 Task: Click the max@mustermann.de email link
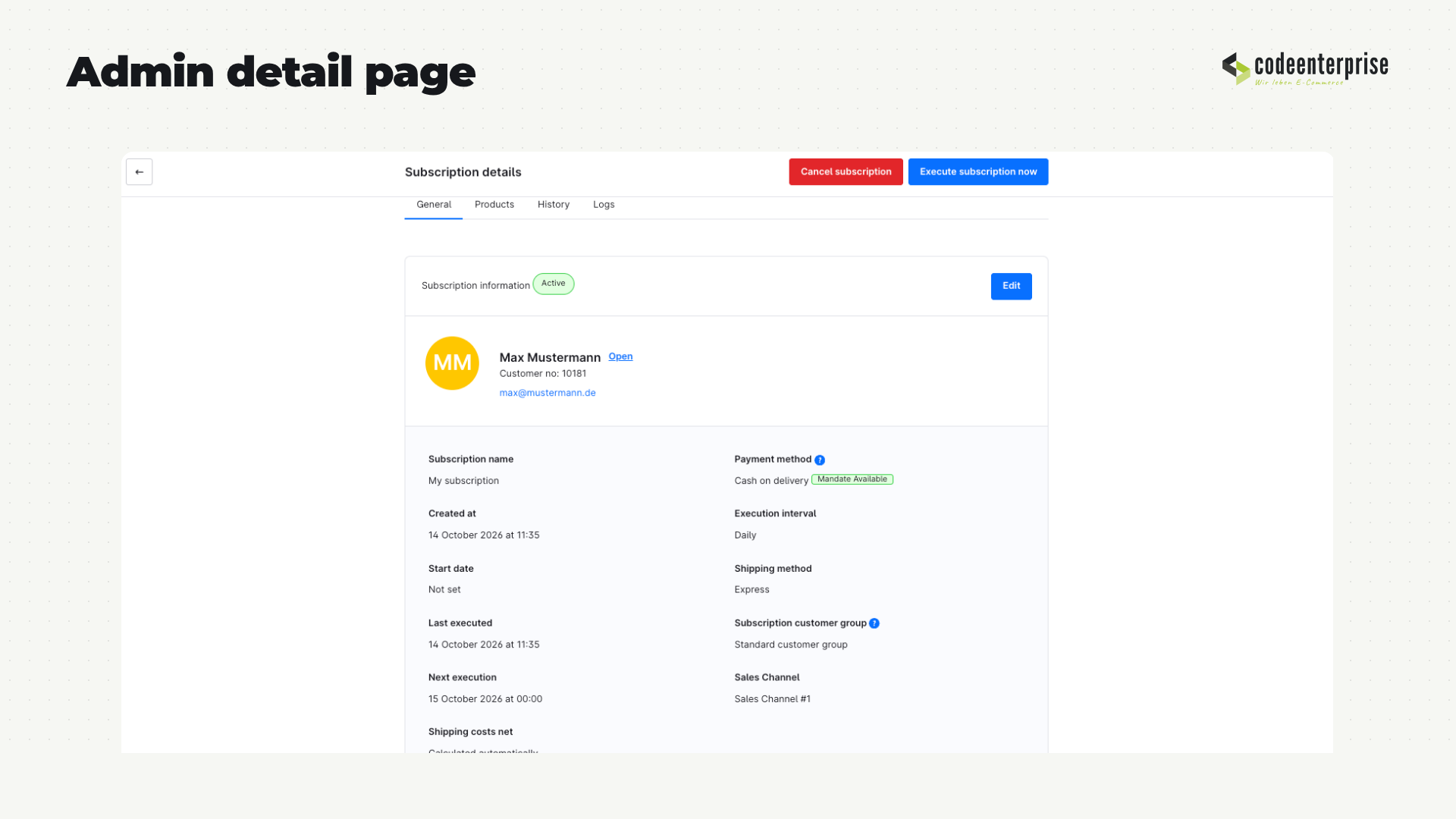coord(548,393)
